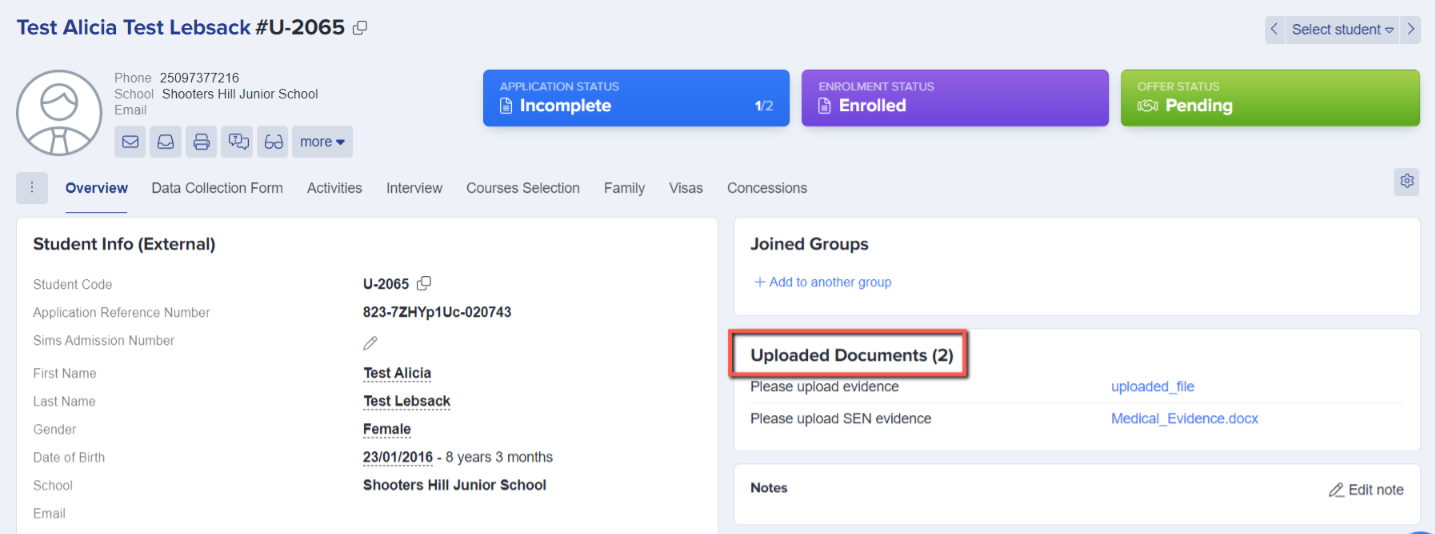Open the Application Status Incomplete card
Viewport: 1435px width, 534px height.
click(636, 98)
